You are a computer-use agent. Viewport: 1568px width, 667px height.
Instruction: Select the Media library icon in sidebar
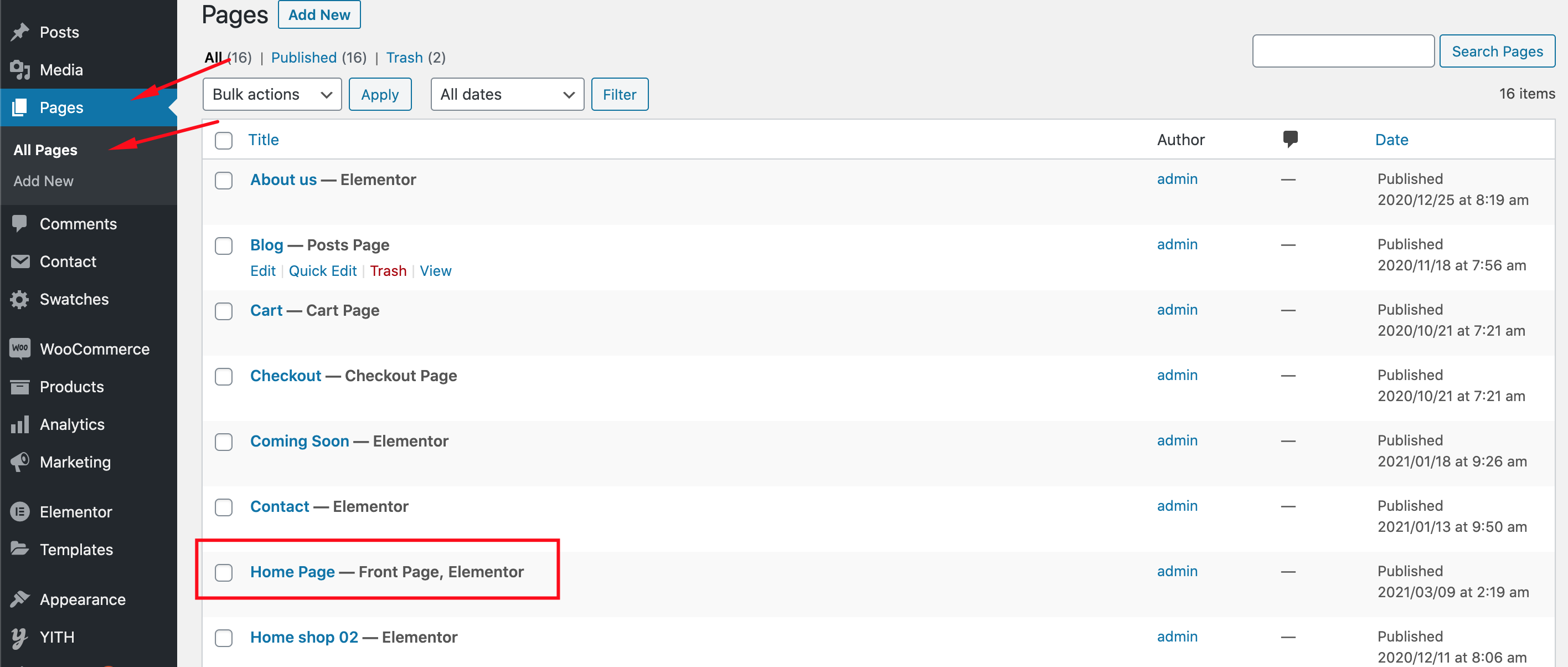tap(20, 69)
